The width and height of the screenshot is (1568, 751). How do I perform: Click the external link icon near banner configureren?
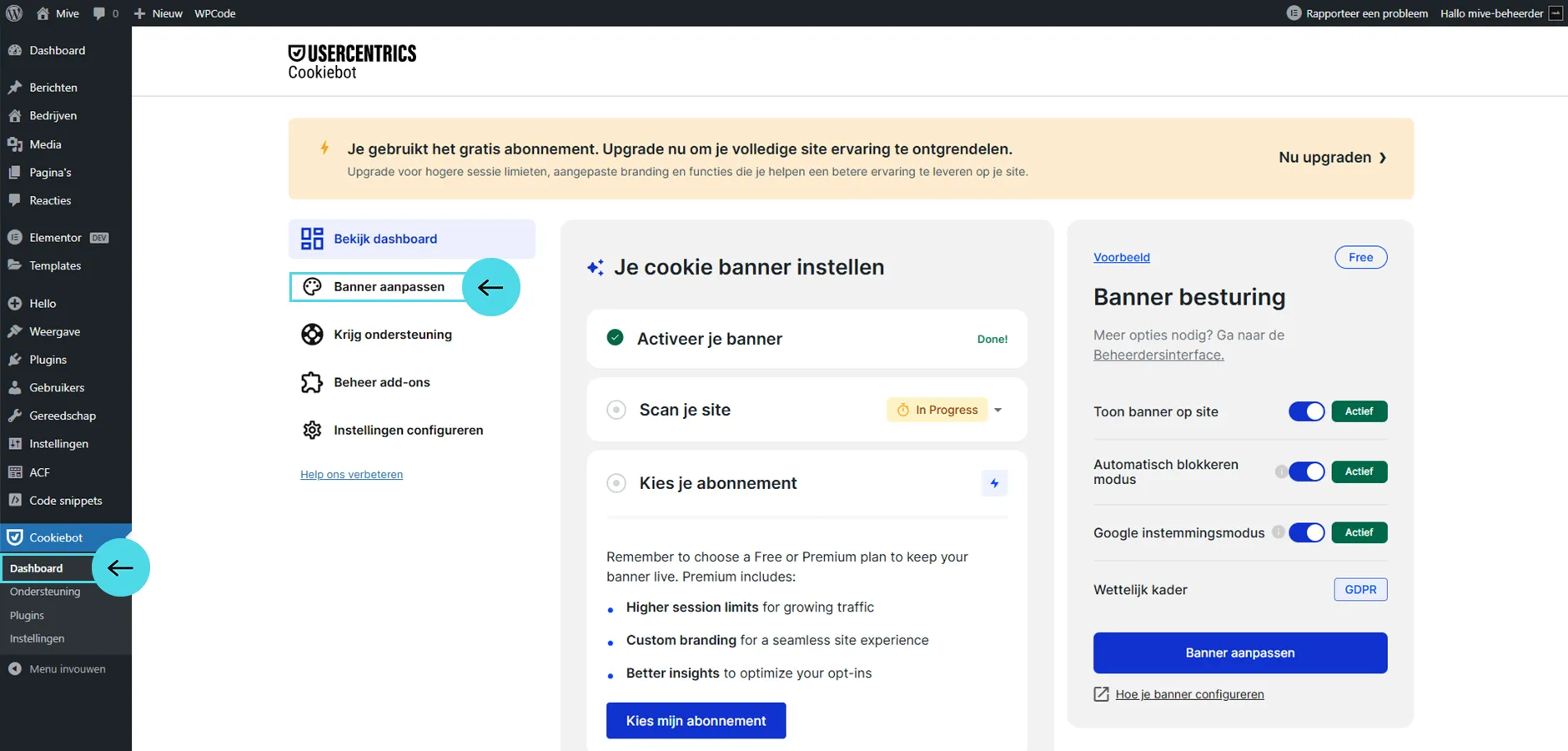tap(1101, 694)
